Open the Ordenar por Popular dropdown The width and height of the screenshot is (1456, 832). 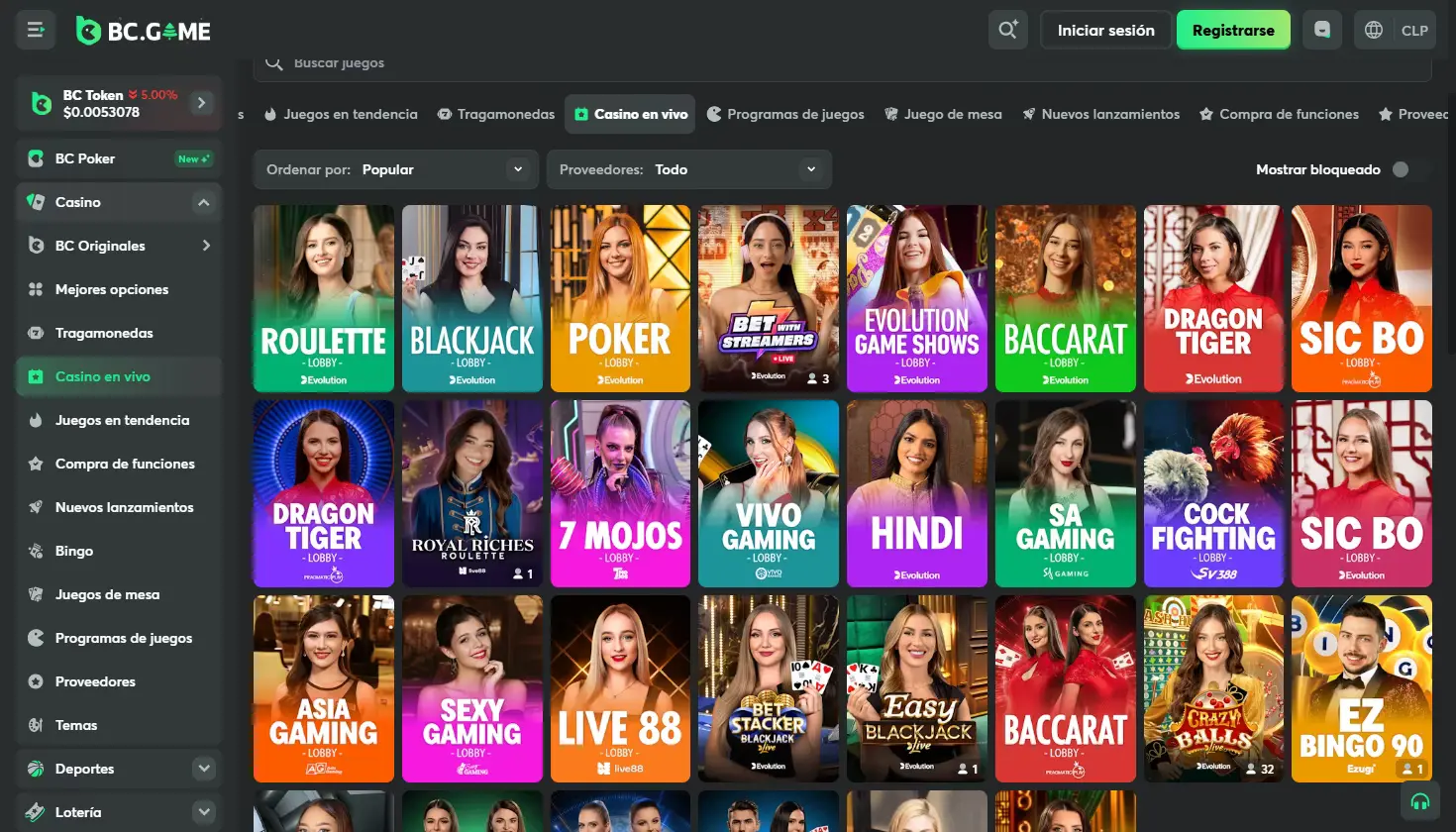395,169
